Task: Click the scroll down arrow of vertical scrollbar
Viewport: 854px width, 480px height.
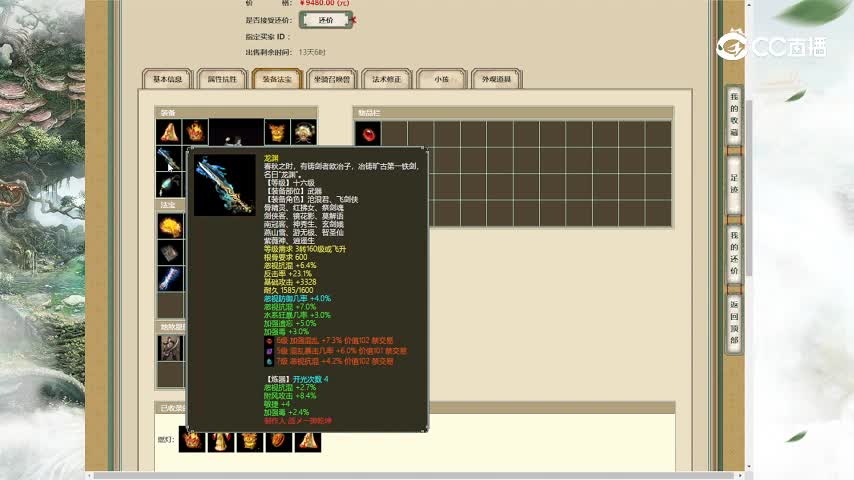Action: click(749, 467)
